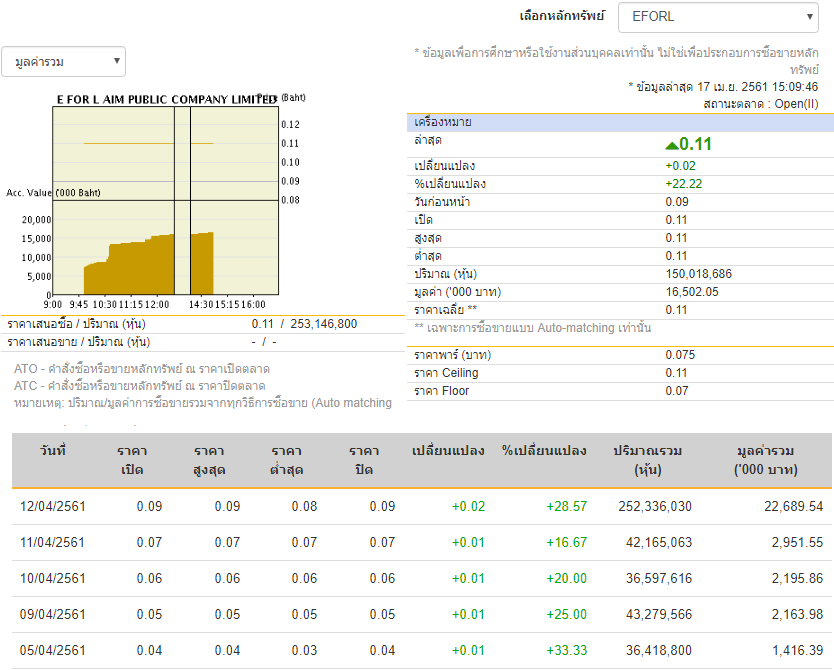Select date cell 12/04/2561
The height and width of the screenshot is (670, 834).
pyautogui.click(x=53, y=507)
